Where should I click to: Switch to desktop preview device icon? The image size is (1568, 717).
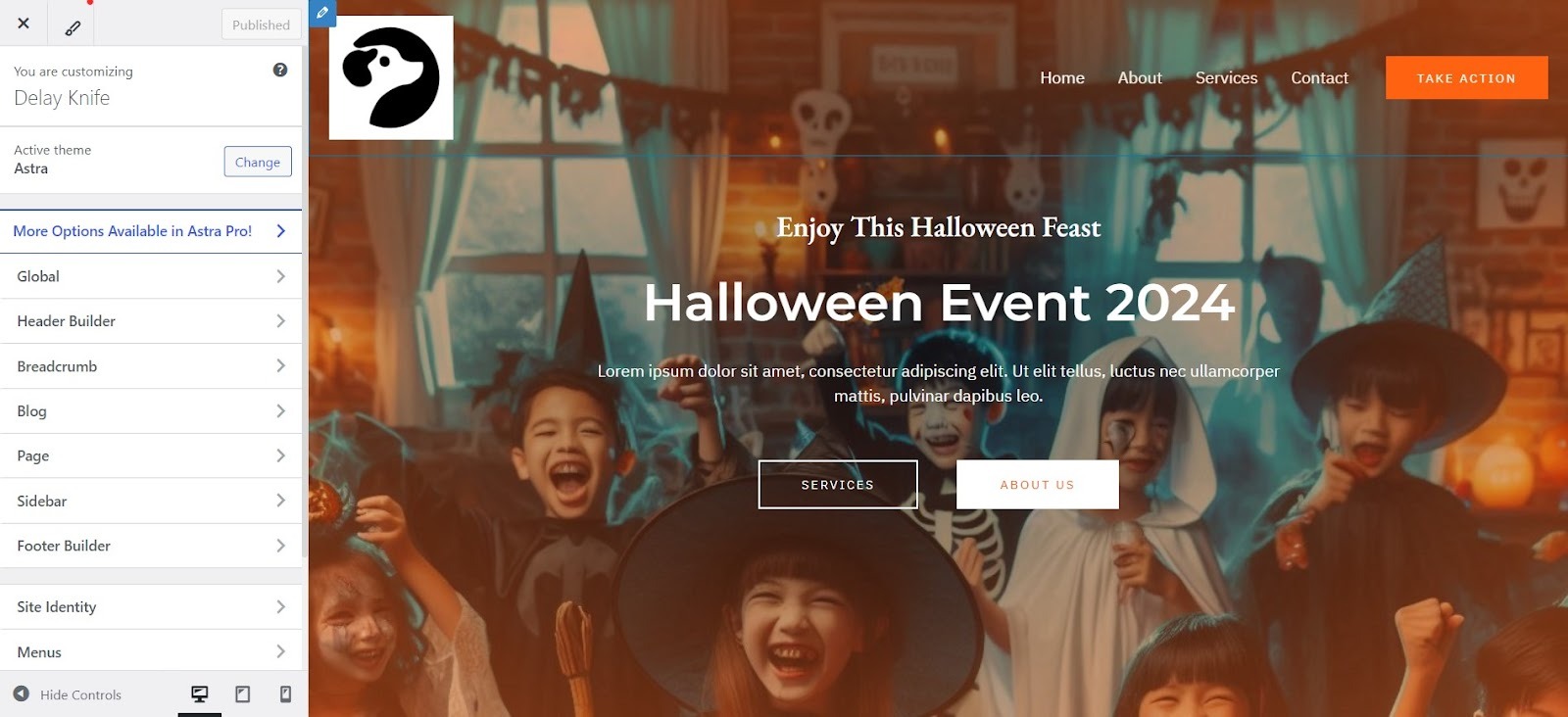pos(200,694)
